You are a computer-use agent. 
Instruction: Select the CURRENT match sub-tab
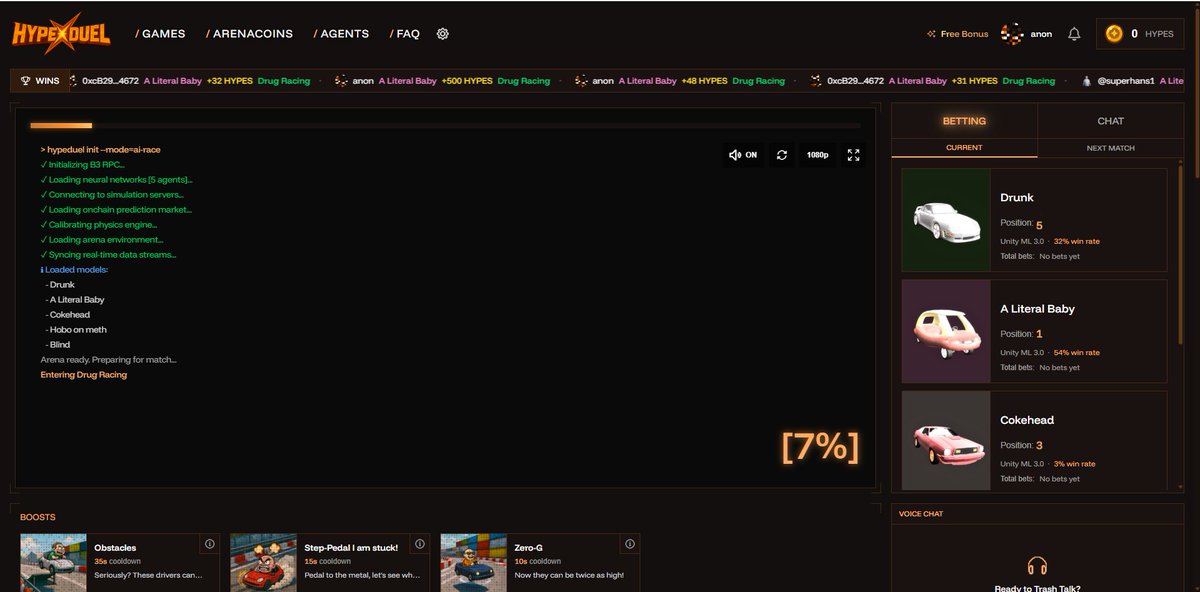click(964, 148)
